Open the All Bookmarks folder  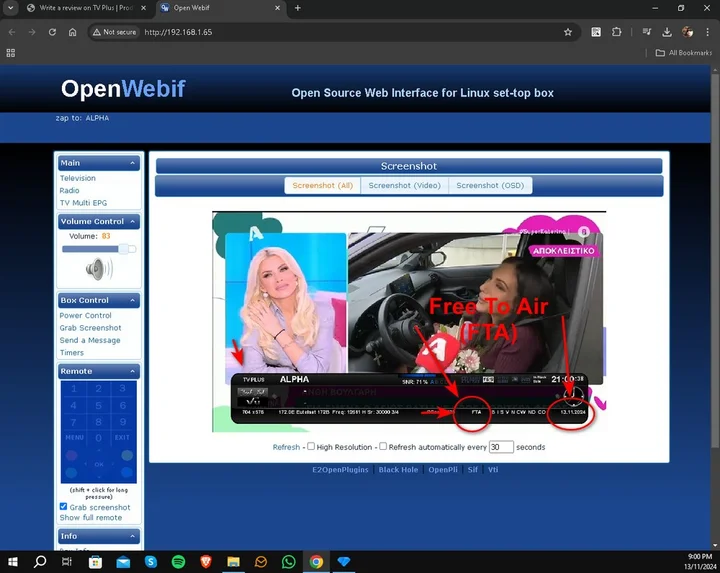coord(684,53)
